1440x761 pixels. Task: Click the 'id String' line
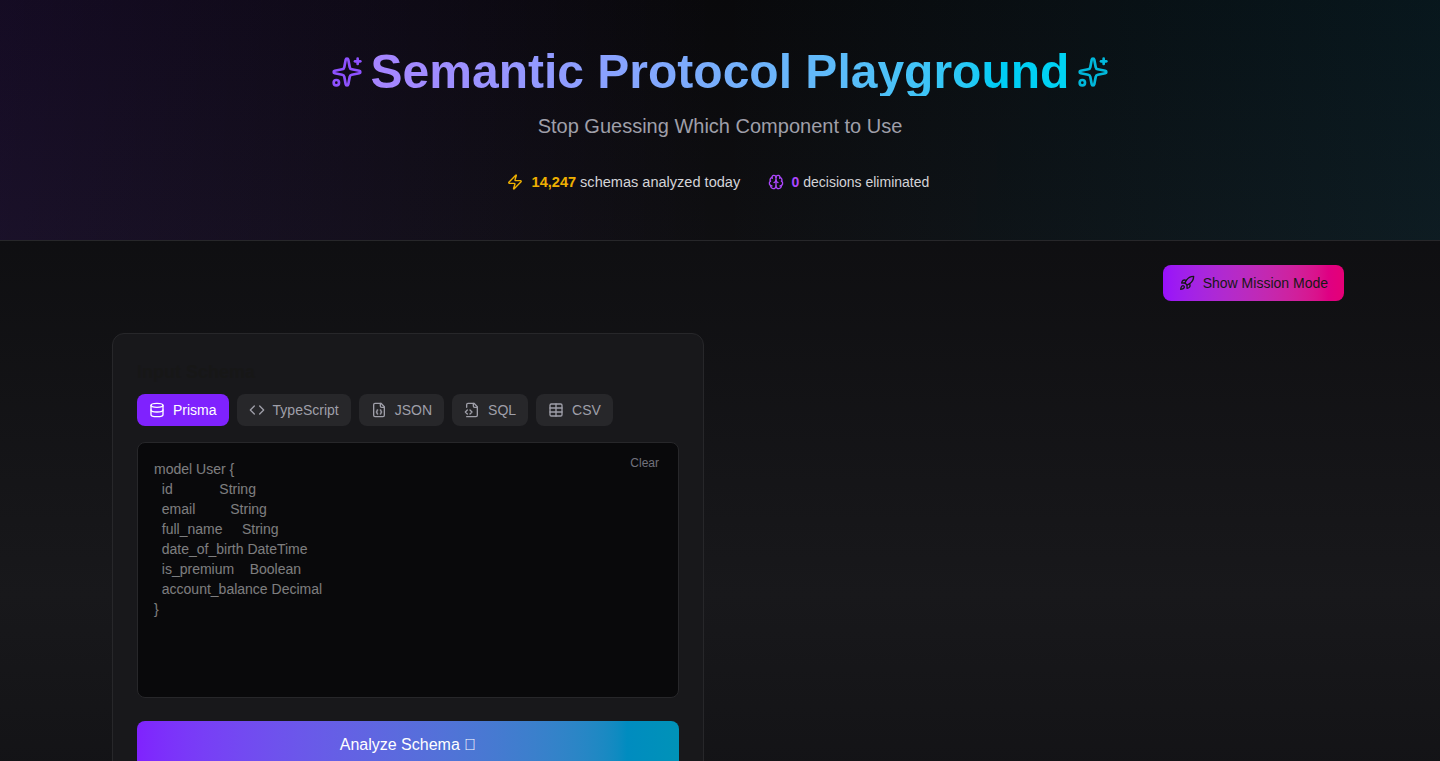[208, 489]
